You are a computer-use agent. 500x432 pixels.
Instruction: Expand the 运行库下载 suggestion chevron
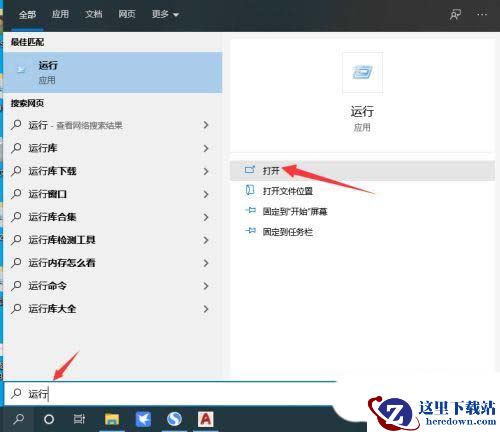[206, 171]
